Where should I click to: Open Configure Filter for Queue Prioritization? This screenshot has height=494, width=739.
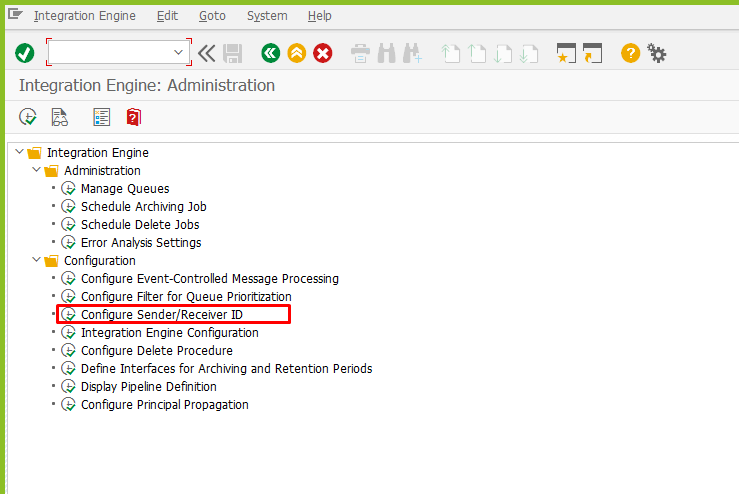(x=186, y=296)
